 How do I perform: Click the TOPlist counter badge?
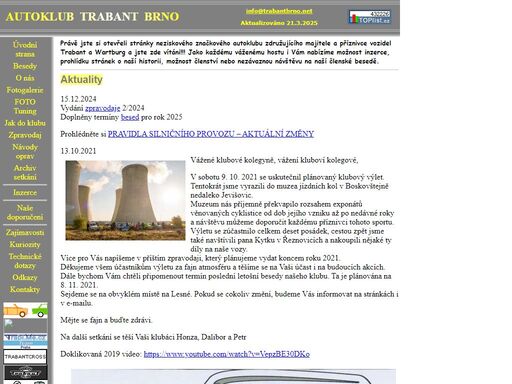point(370,17)
